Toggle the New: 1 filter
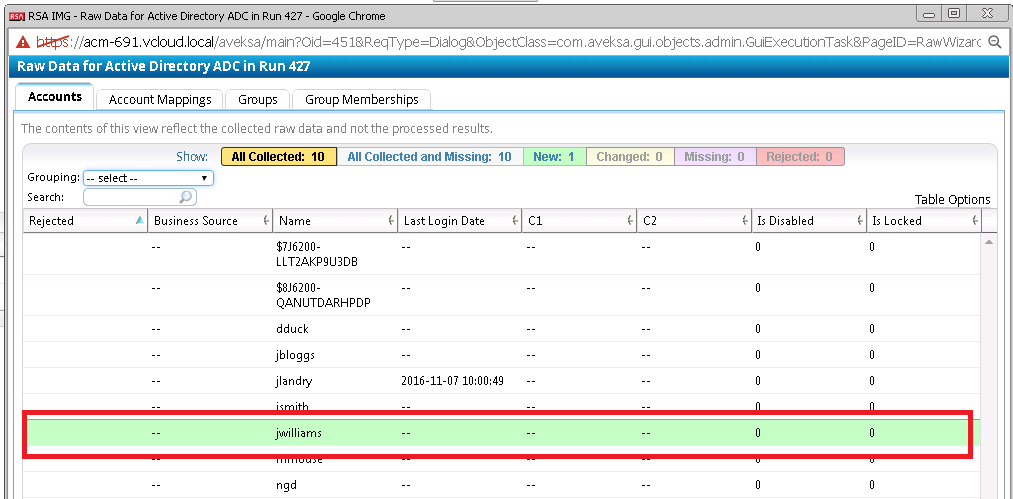 555,157
